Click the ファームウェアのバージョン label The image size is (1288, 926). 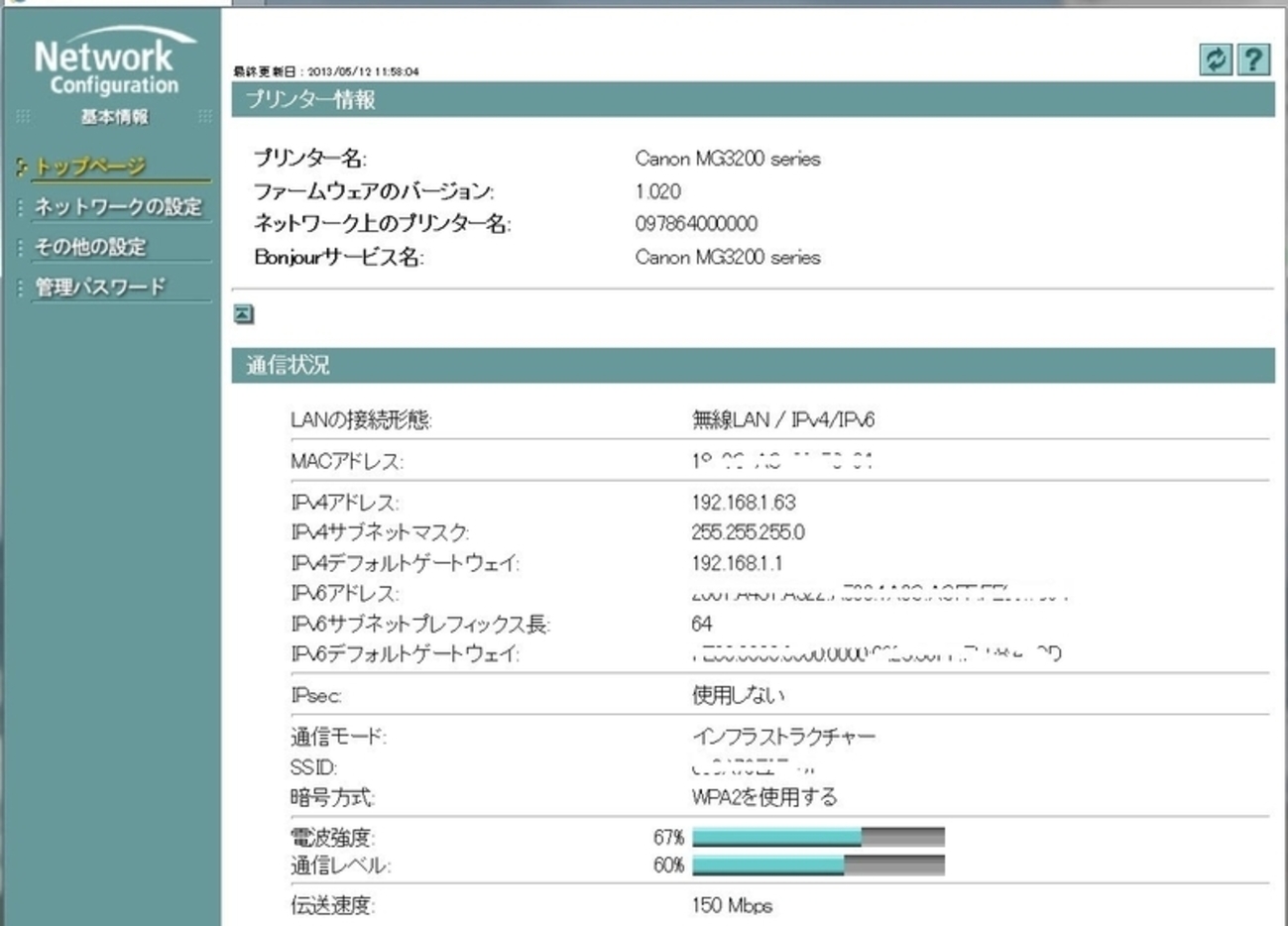pos(374,191)
